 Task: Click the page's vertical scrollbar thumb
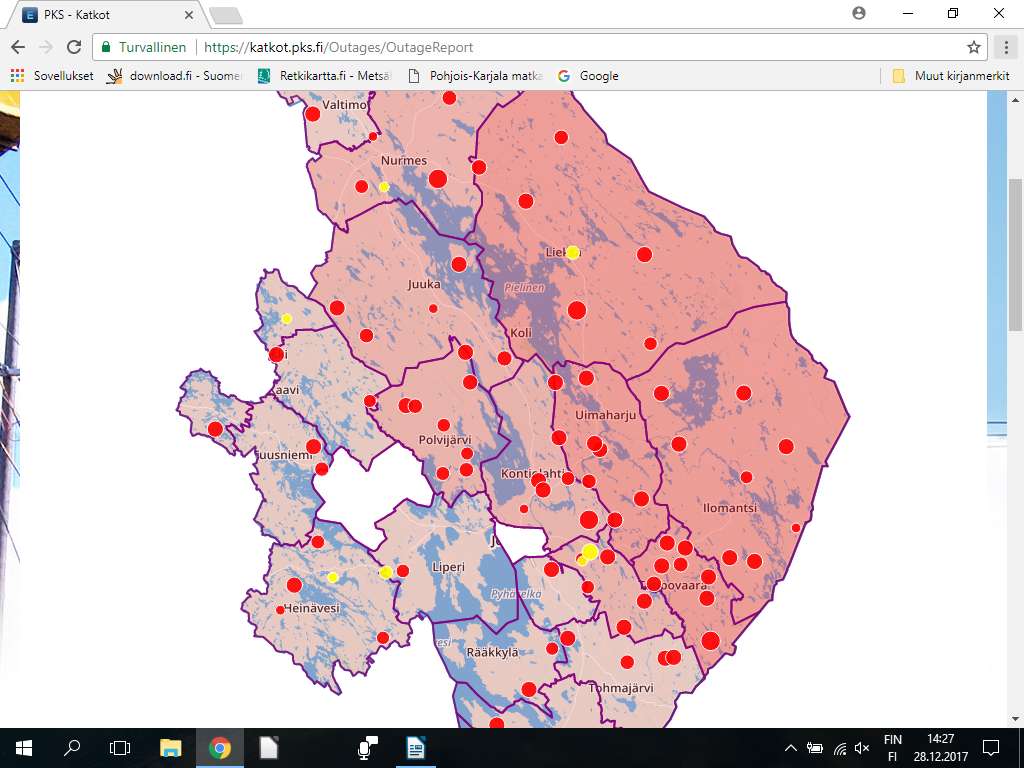tap(1016, 255)
